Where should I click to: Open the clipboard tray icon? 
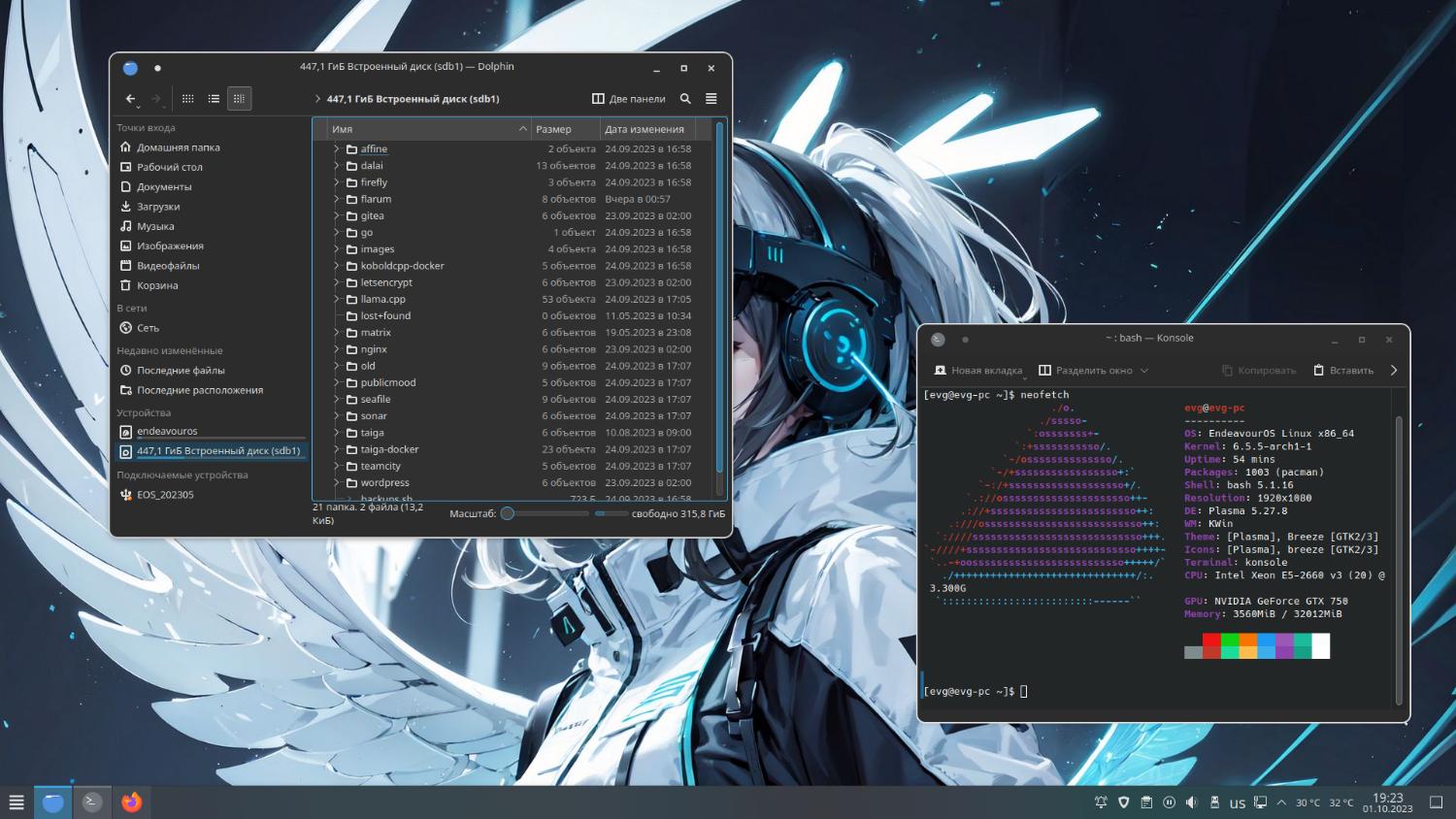tap(1146, 803)
